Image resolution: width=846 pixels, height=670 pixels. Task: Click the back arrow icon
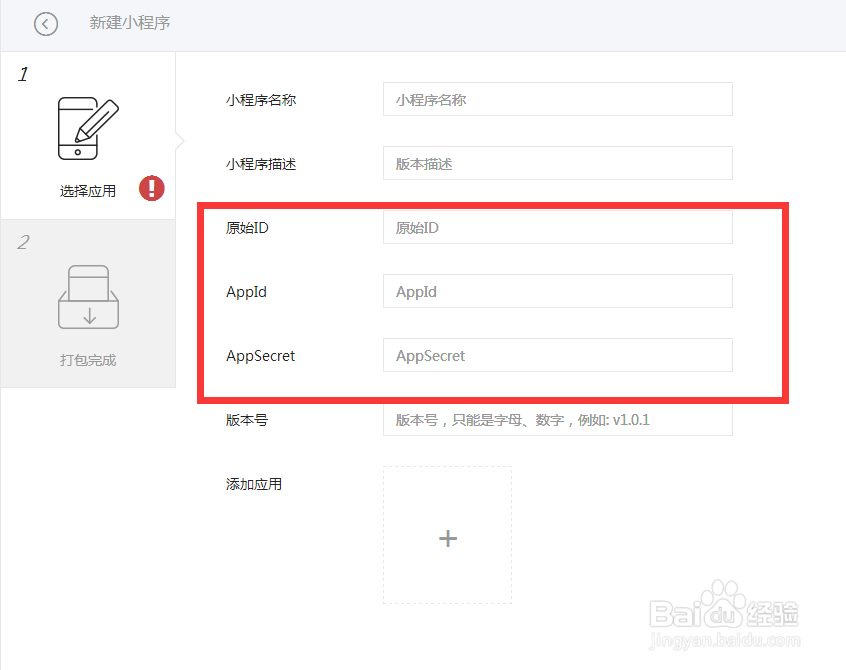46,24
